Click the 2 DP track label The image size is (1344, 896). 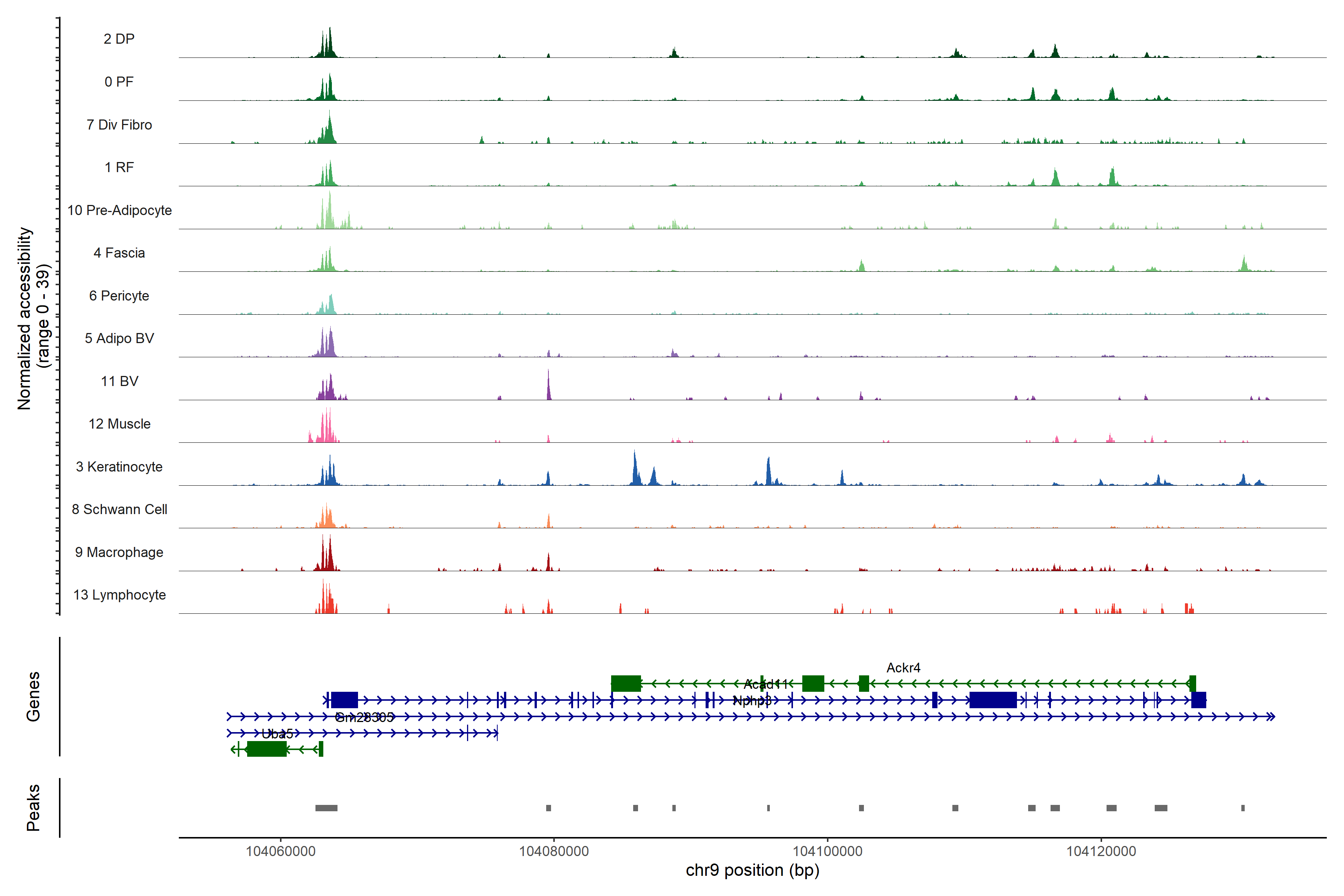119,39
